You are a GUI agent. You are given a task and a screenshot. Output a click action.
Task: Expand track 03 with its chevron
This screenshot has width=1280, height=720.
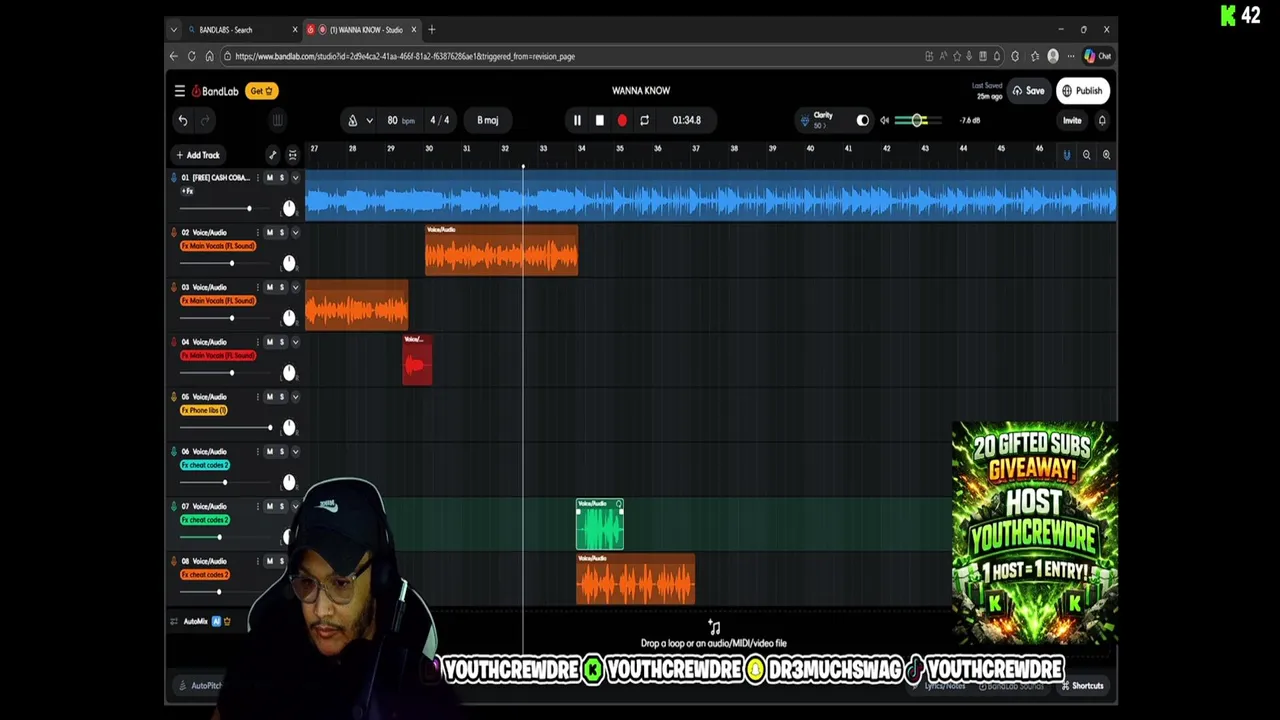pyautogui.click(x=295, y=287)
